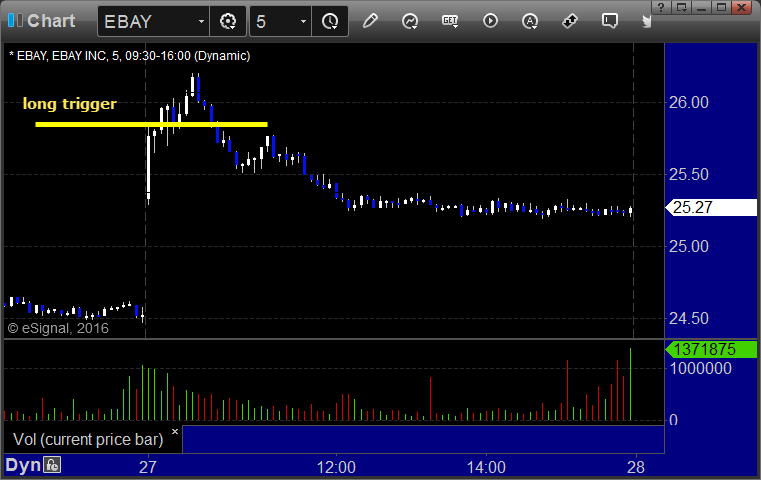Image resolution: width=761 pixels, height=480 pixels.
Task: Open the studies chart-line icon
Action: [410, 21]
